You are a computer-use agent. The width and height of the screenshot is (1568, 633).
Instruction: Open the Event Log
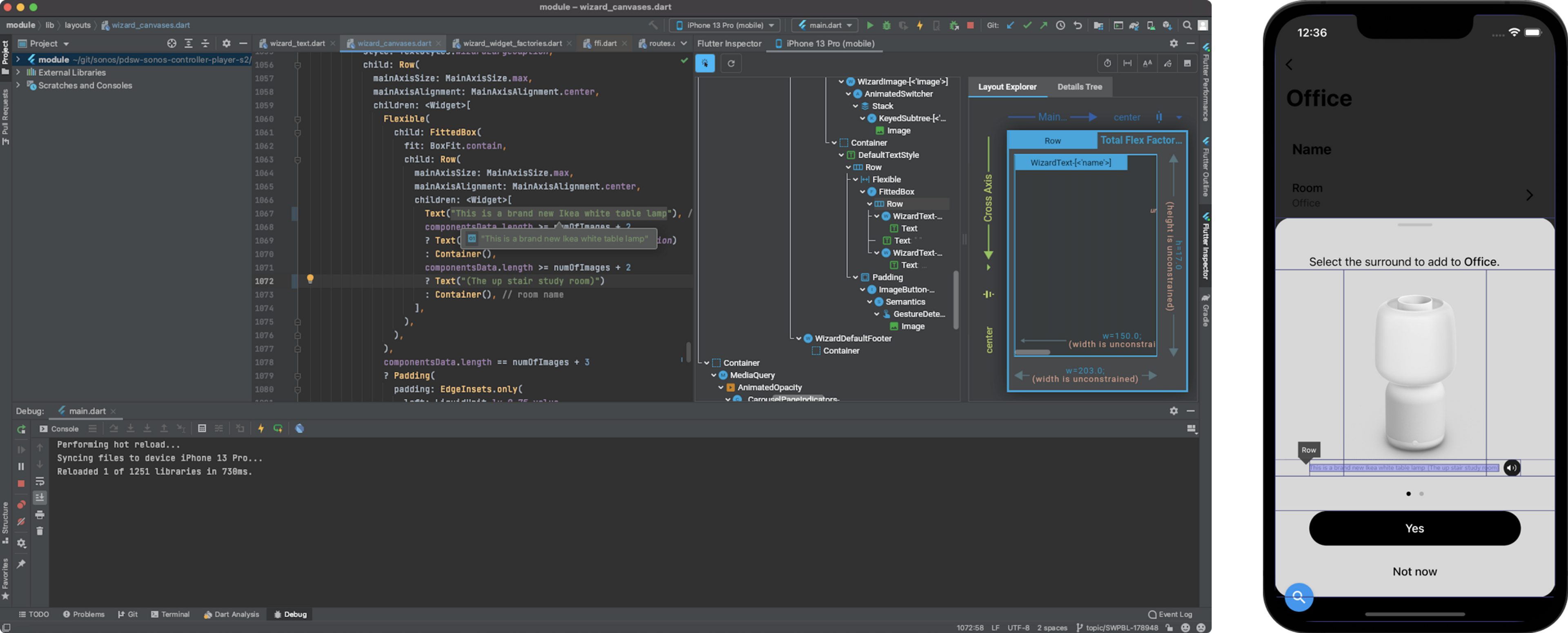1170,614
